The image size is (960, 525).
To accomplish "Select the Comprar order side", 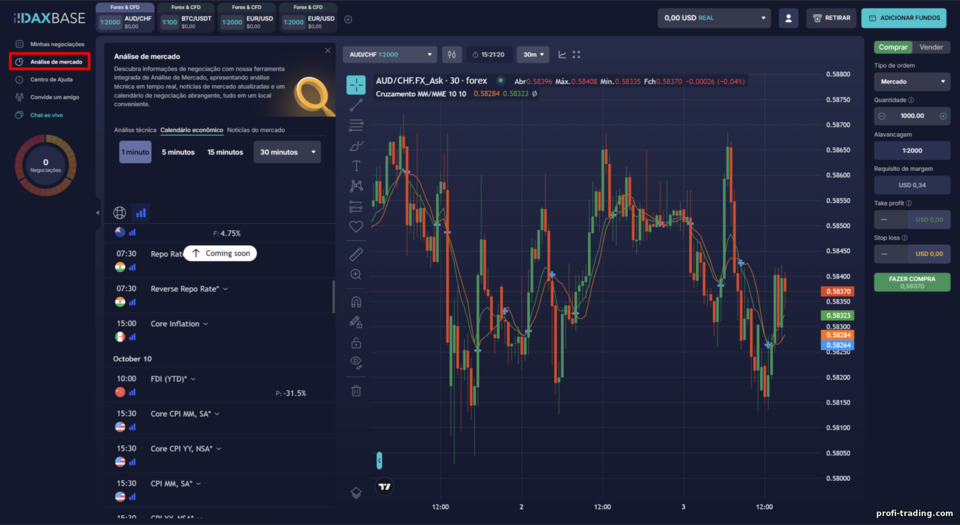I will [x=893, y=47].
